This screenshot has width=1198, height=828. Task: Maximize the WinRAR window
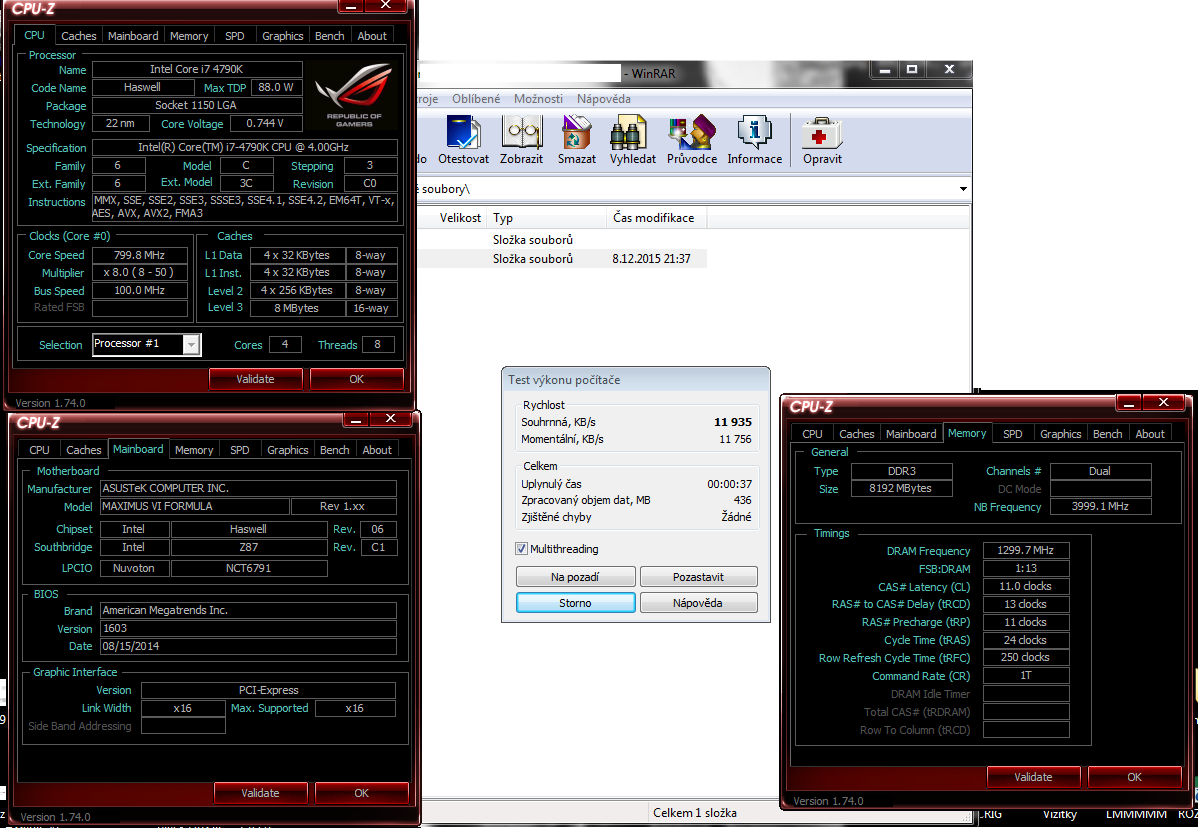coord(911,70)
